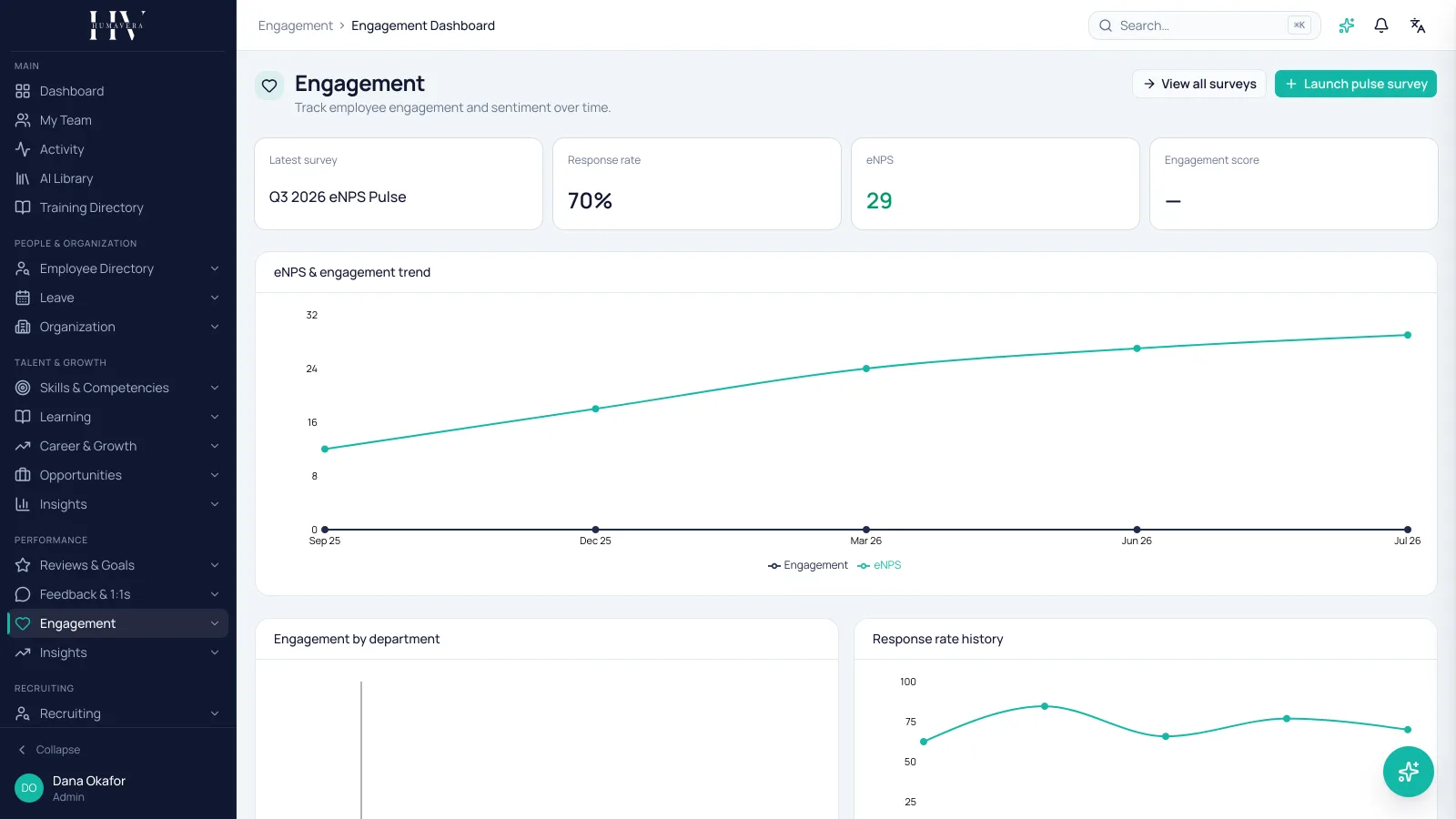This screenshot has width=1456, height=819.
Task: Open the language translate menu
Action: (1418, 25)
